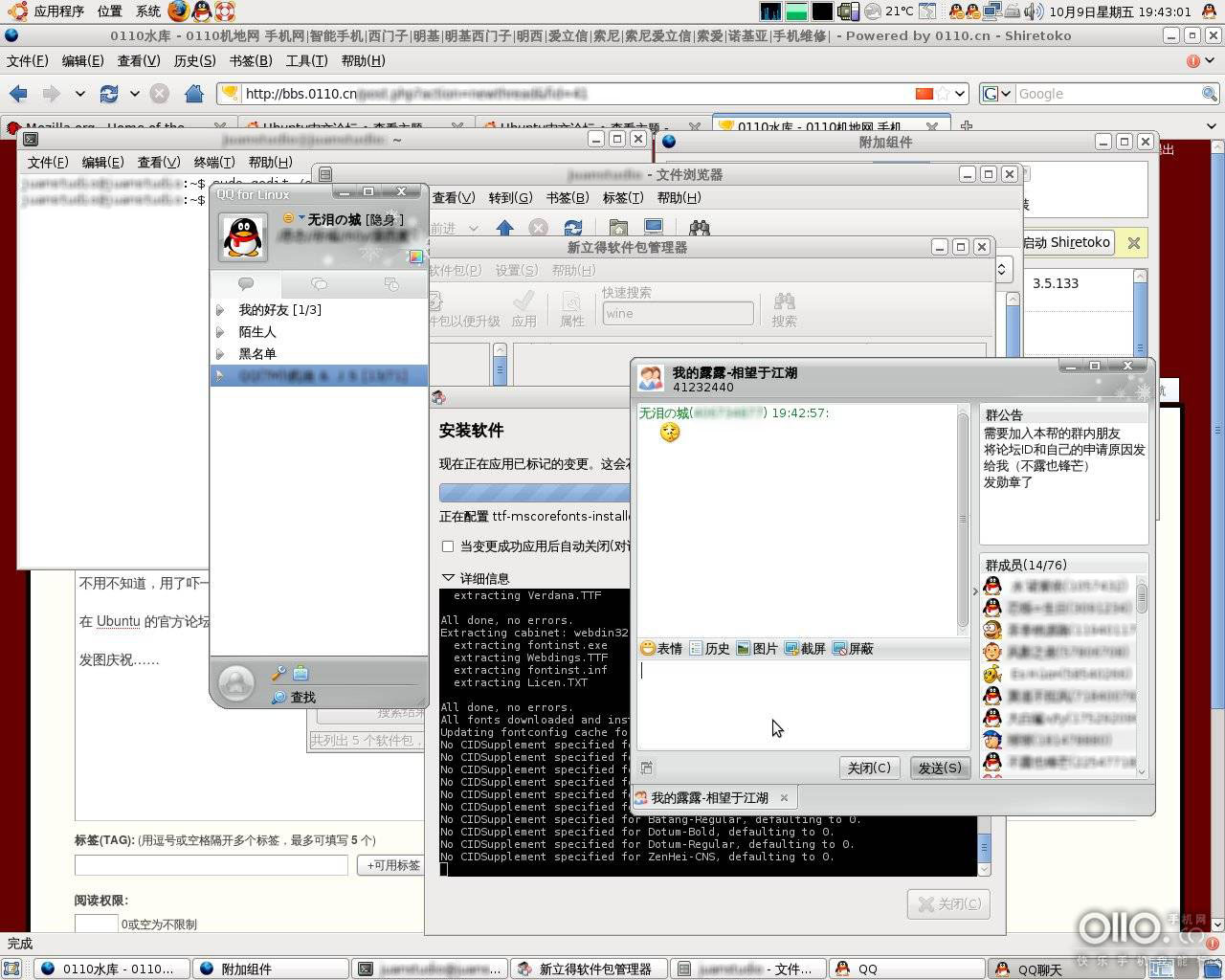Viewport: 1225px width, 980px height.
Task: Click the browser Reload icon
Action: [x=109, y=94]
